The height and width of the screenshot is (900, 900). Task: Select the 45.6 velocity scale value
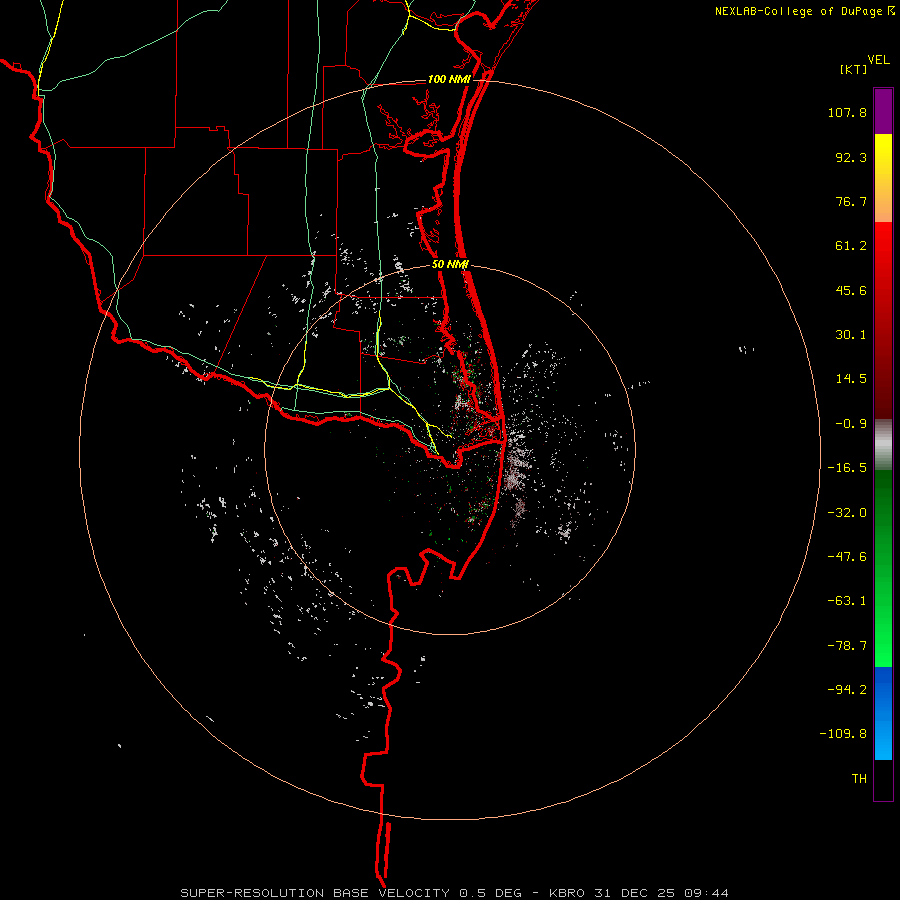pyautogui.click(x=851, y=290)
